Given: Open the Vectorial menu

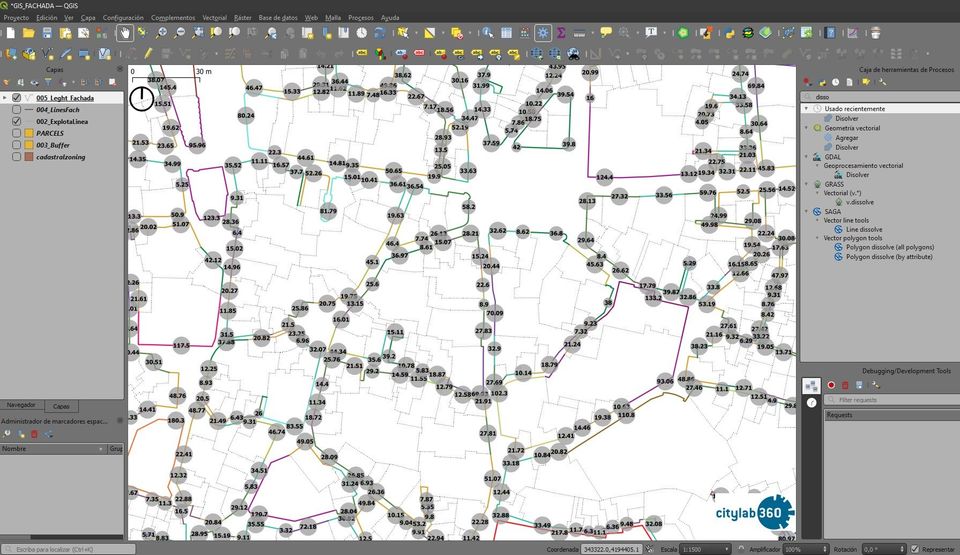Looking at the screenshot, I should (214, 18).
